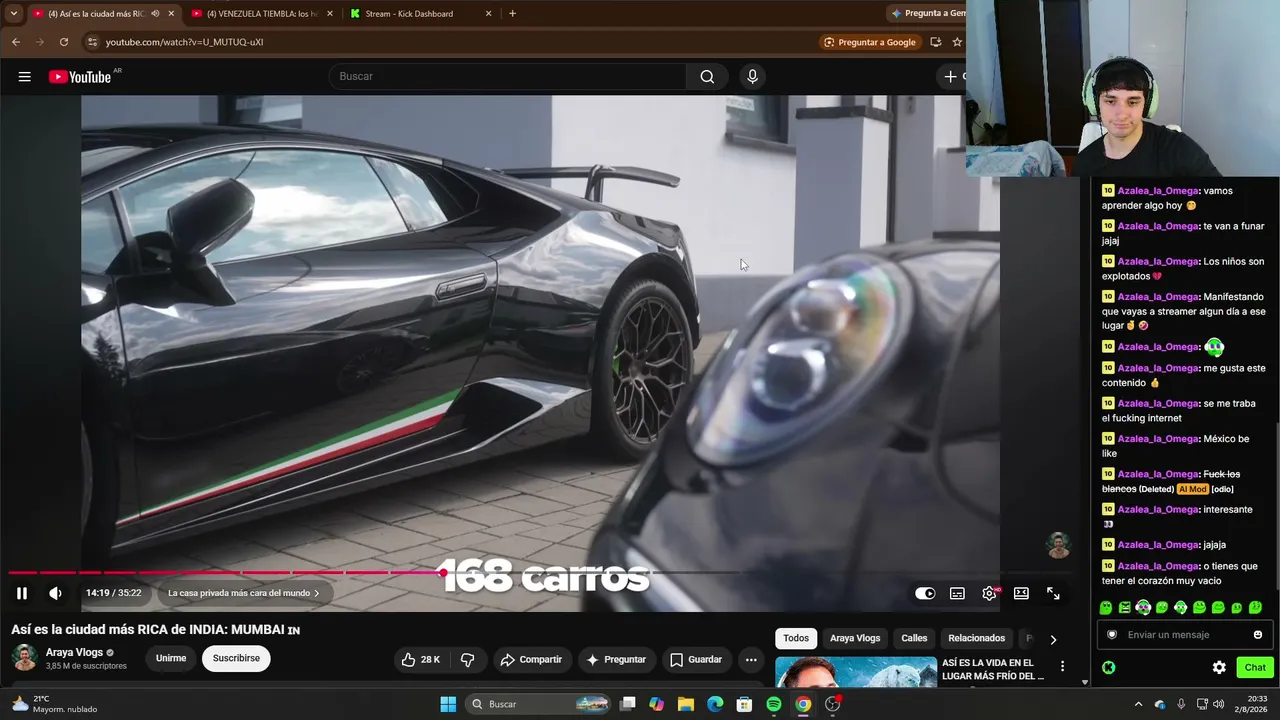This screenshot has height=720, width=1280.
Task: Mute the tab via its speaker icon
Action: pos(155,13)
